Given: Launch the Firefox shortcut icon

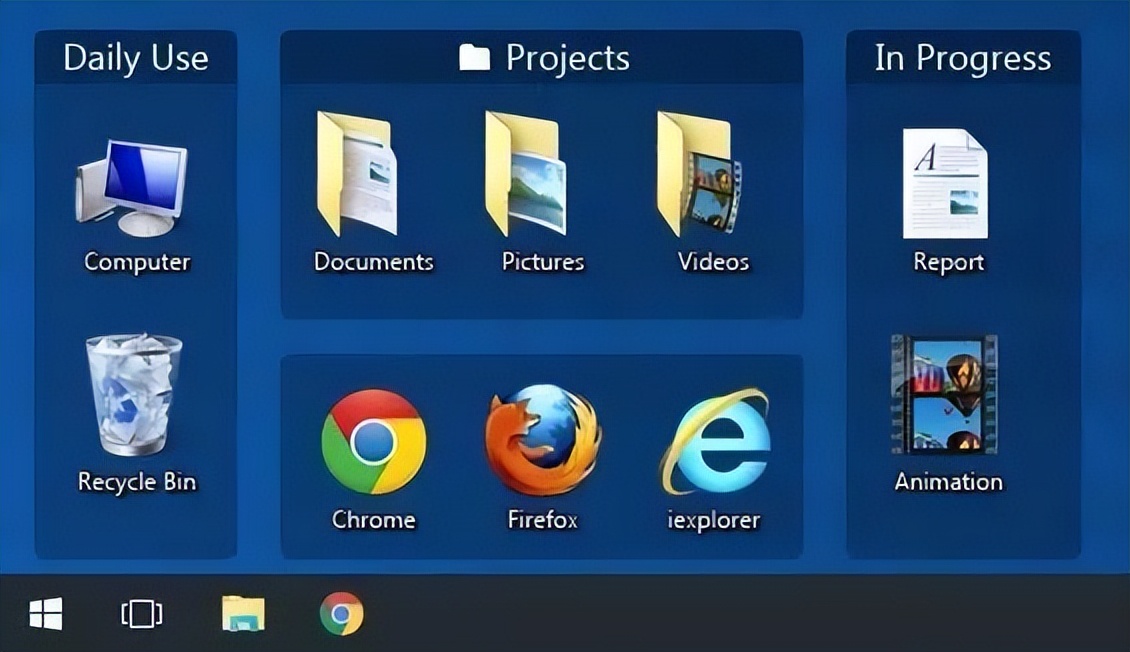Looking at the screenshot, I should (543, 440).
